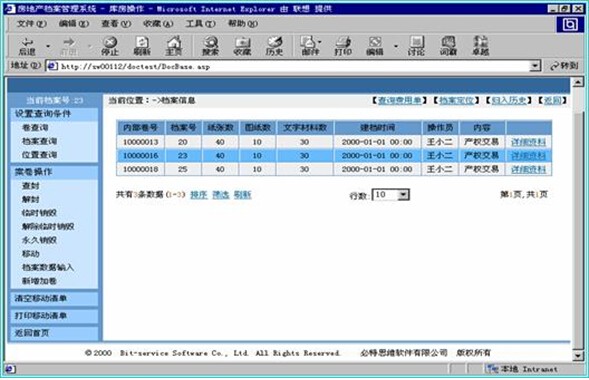Click the dictionary (词霸) toolbar icon
This screenshot has width=589, height=380.
click(x=448, y=46)
